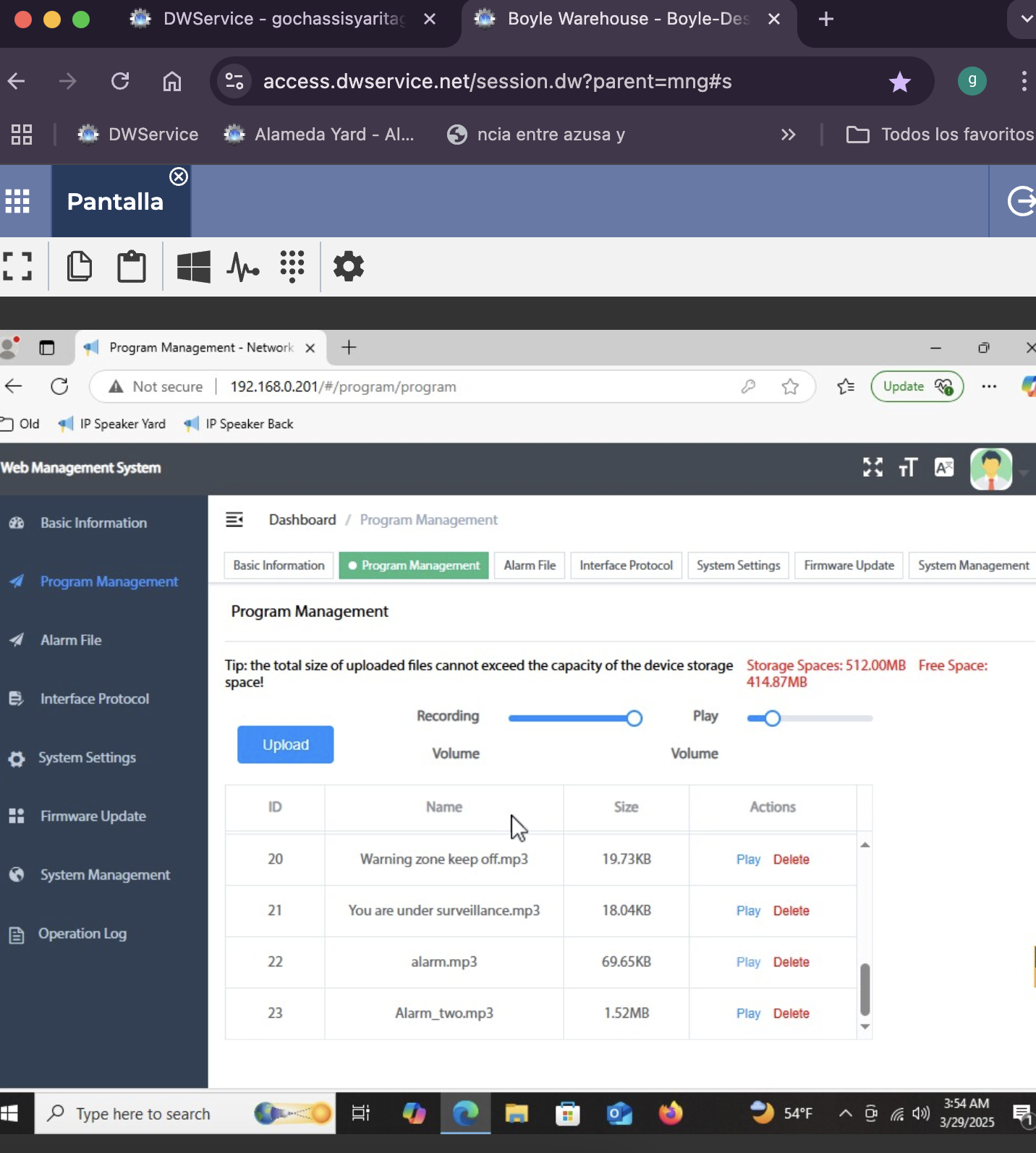Click the Upload button

coord(285,744)
